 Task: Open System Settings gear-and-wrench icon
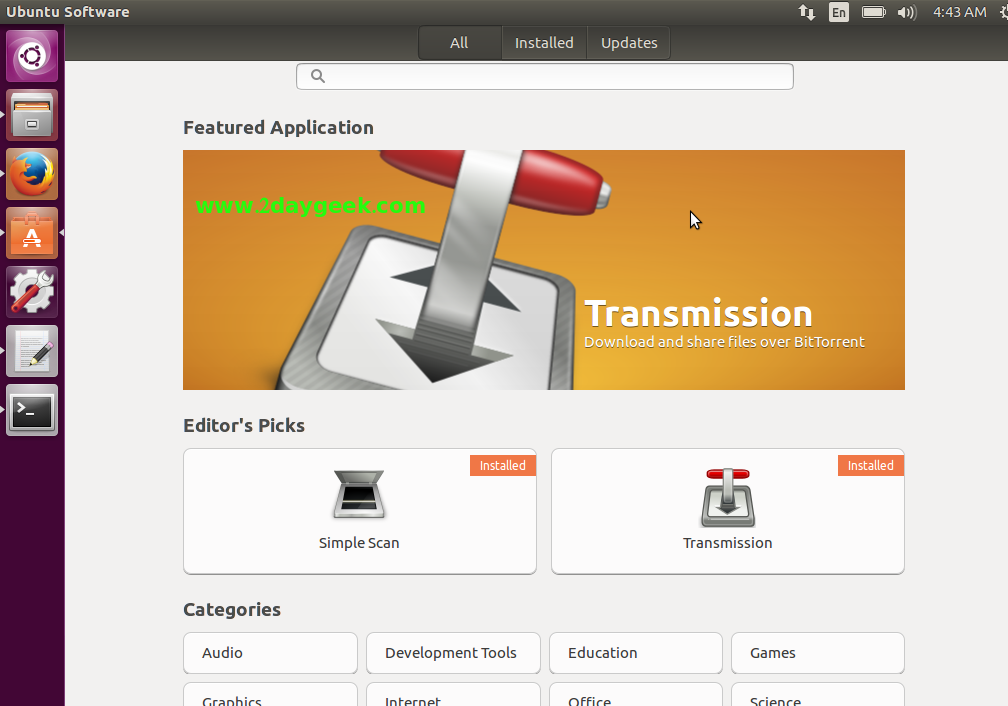coord(32,292)
